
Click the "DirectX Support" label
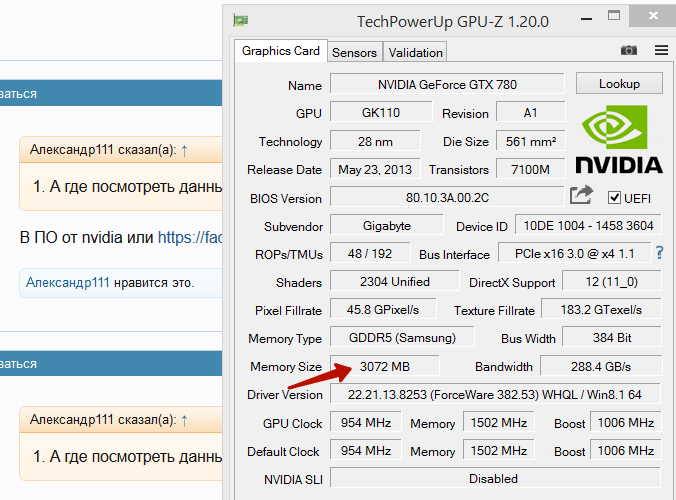coord(512,283)
